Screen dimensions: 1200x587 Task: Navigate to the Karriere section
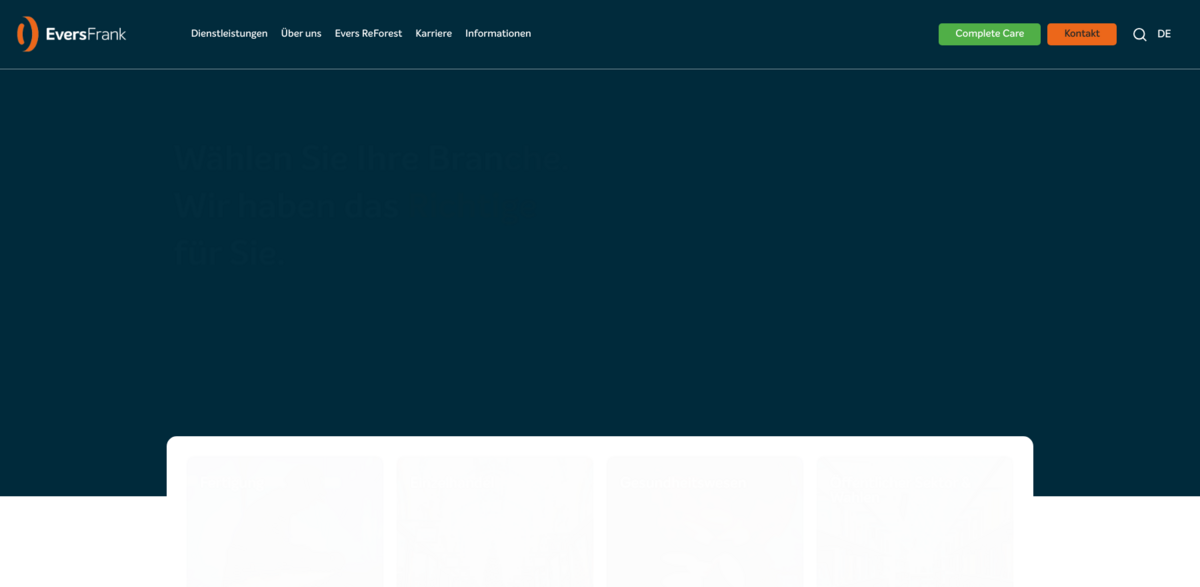[x=433, y=34]
